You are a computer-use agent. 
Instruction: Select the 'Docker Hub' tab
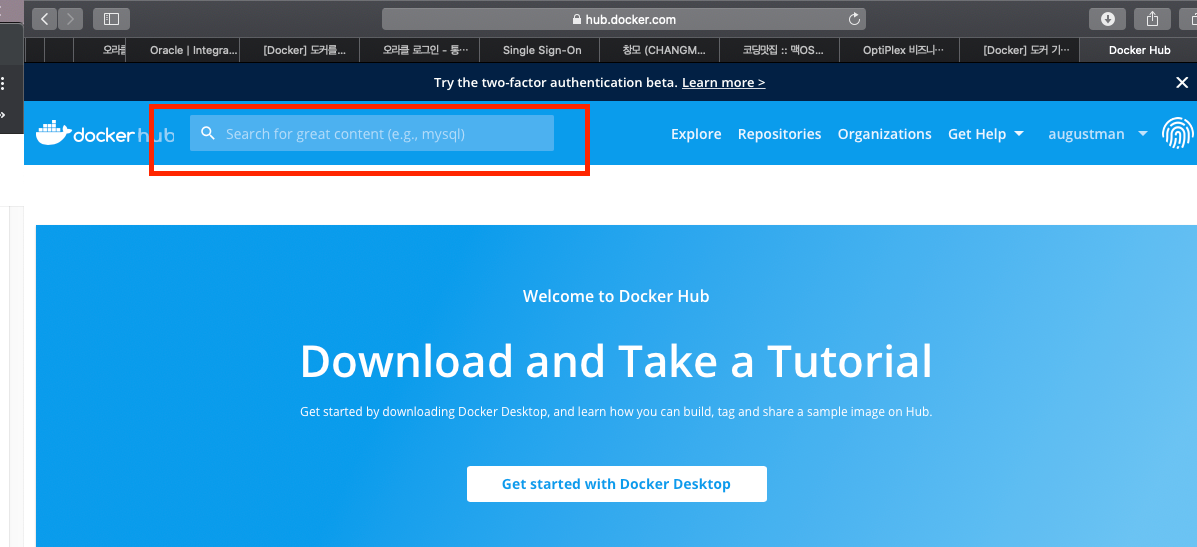click(x=1139, y=50)
